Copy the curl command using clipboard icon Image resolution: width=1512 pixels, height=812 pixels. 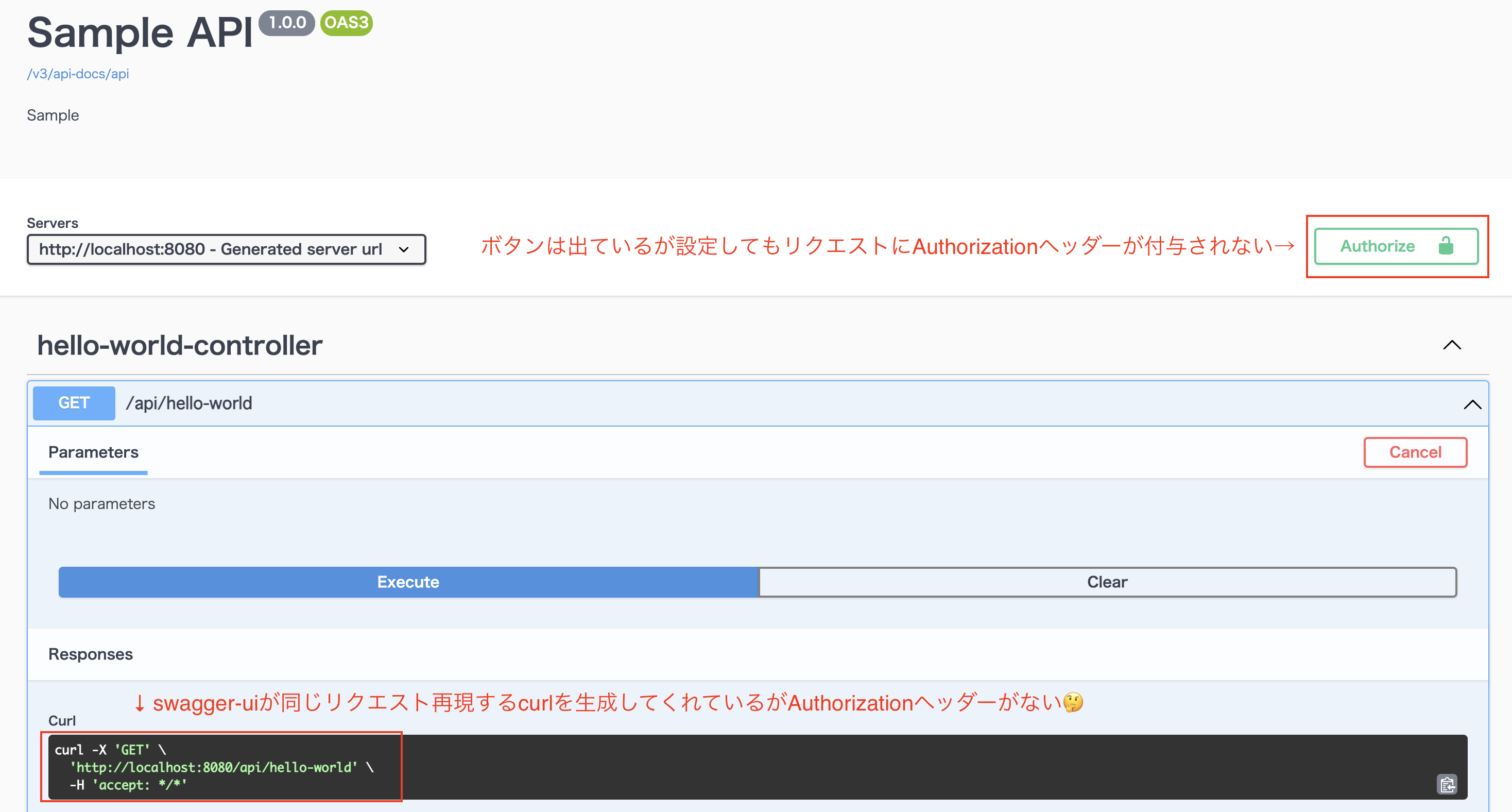[x=1448, y=784]
